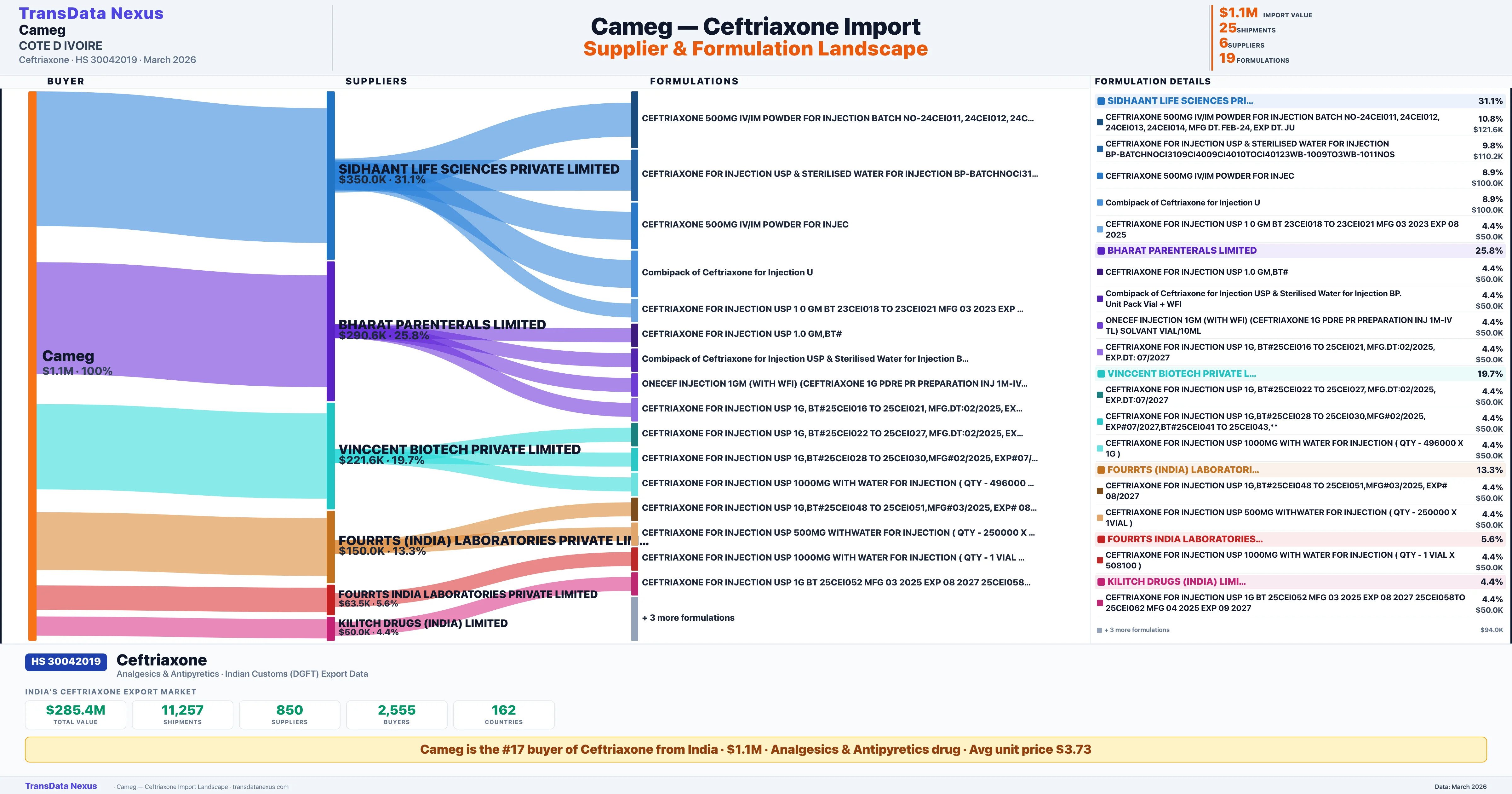Click the 850 Suppliers stat card
This screenshot has height=794, width=1512.
[x=289, y=714]
